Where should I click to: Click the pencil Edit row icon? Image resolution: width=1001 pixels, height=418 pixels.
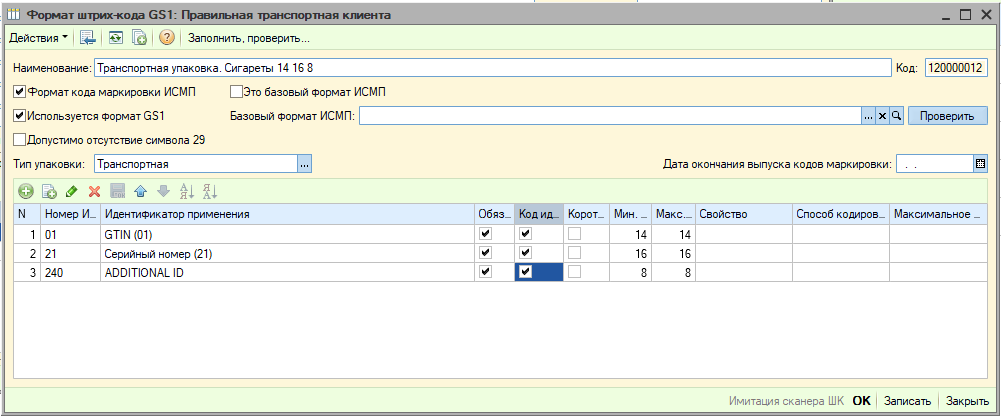71,191
